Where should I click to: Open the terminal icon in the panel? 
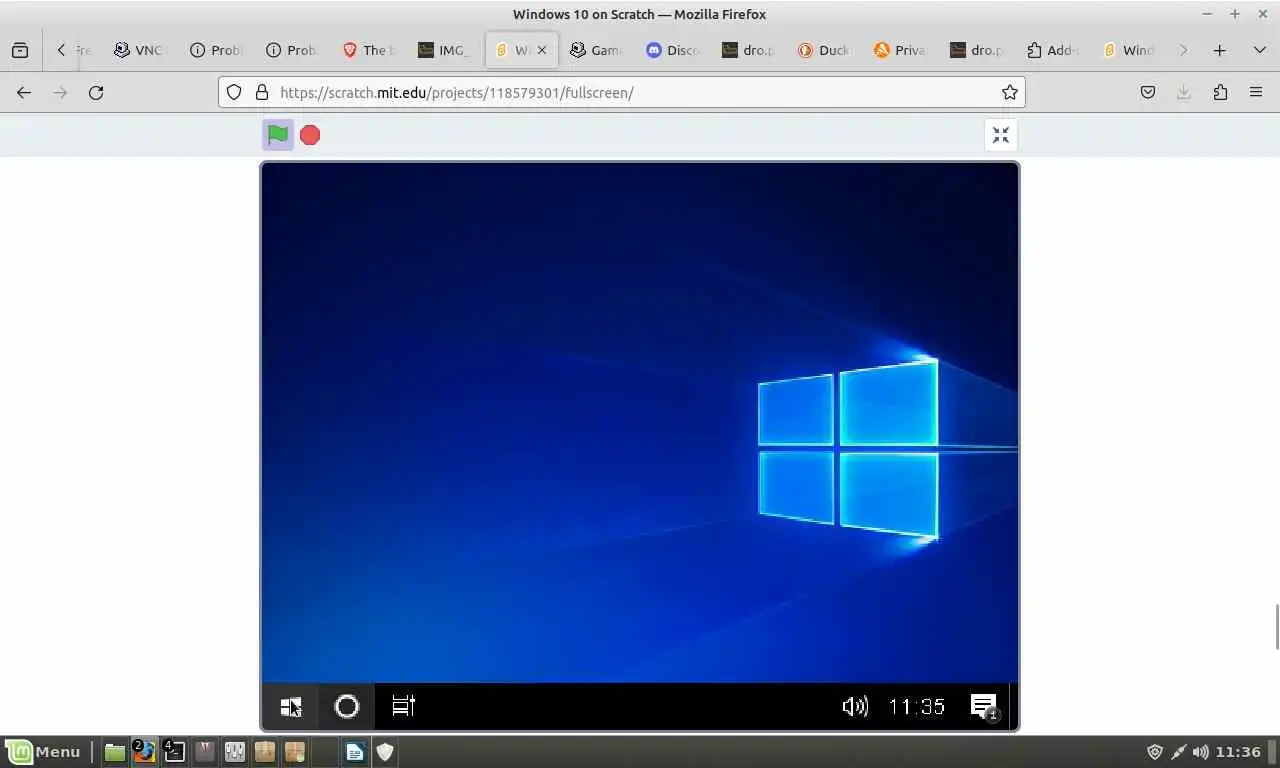tap(175, 752)
